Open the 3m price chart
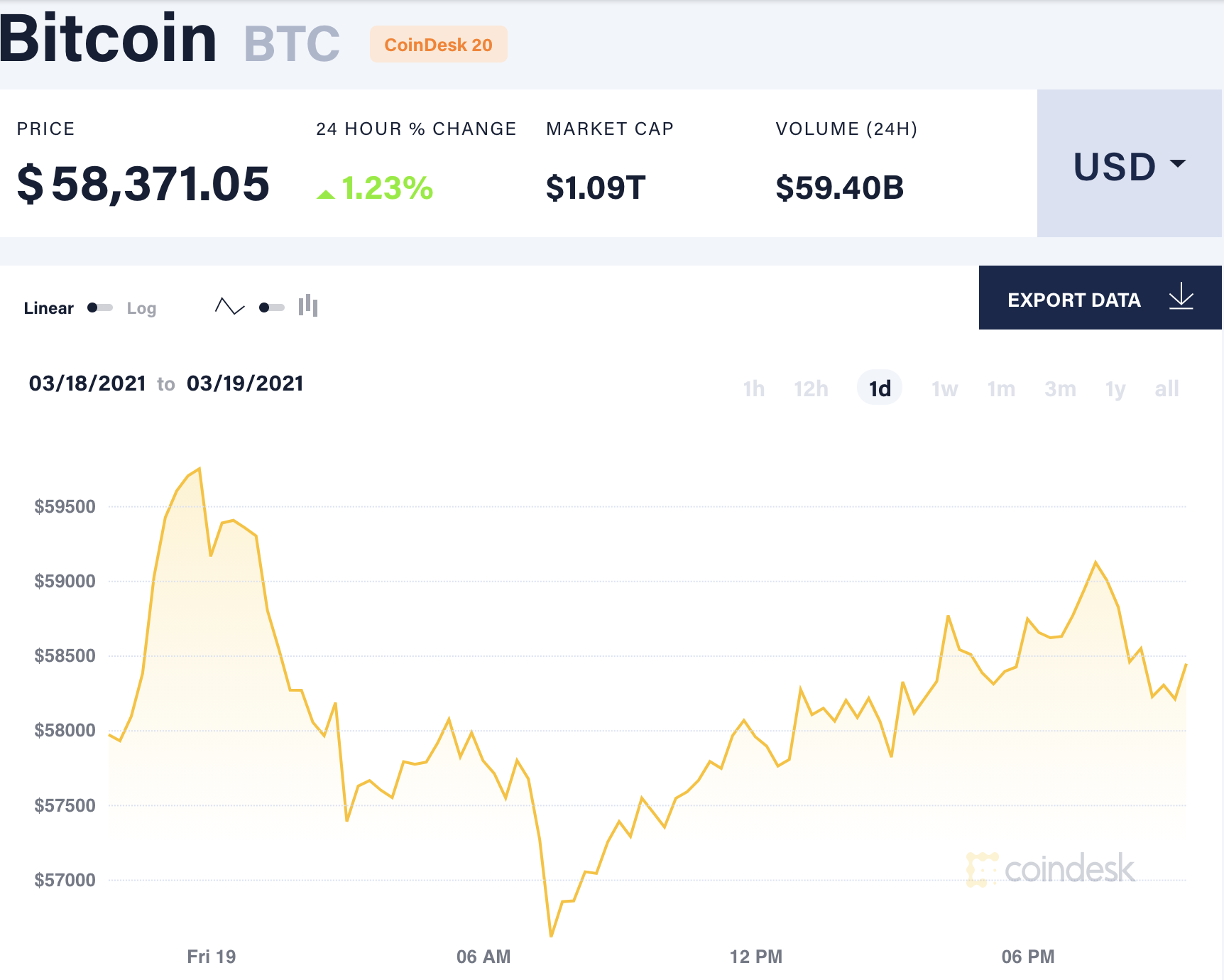This screenshot has height=980, width=1224. (1060, 388)
